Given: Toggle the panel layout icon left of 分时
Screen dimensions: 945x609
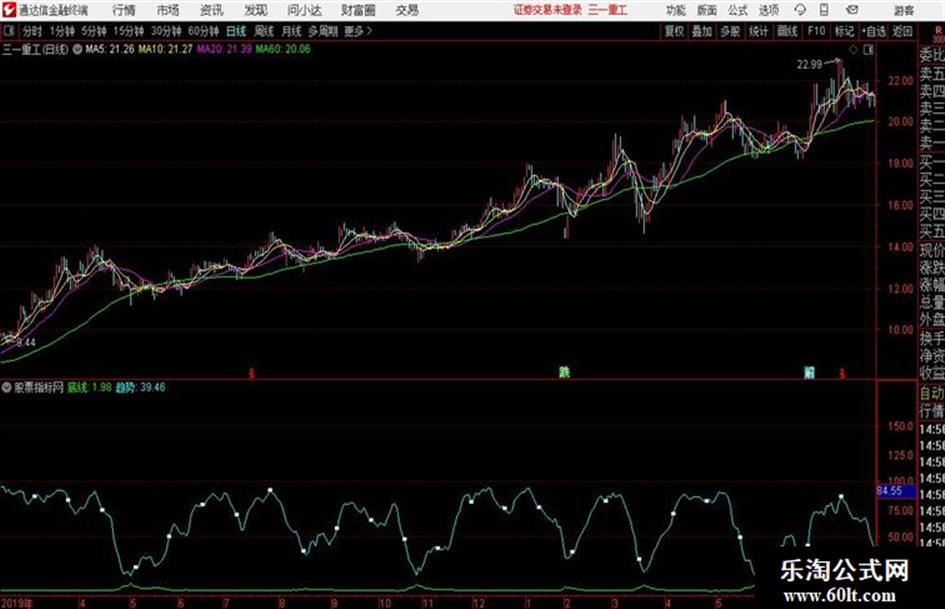Looking at the screenshot, I should click(8, 31).
